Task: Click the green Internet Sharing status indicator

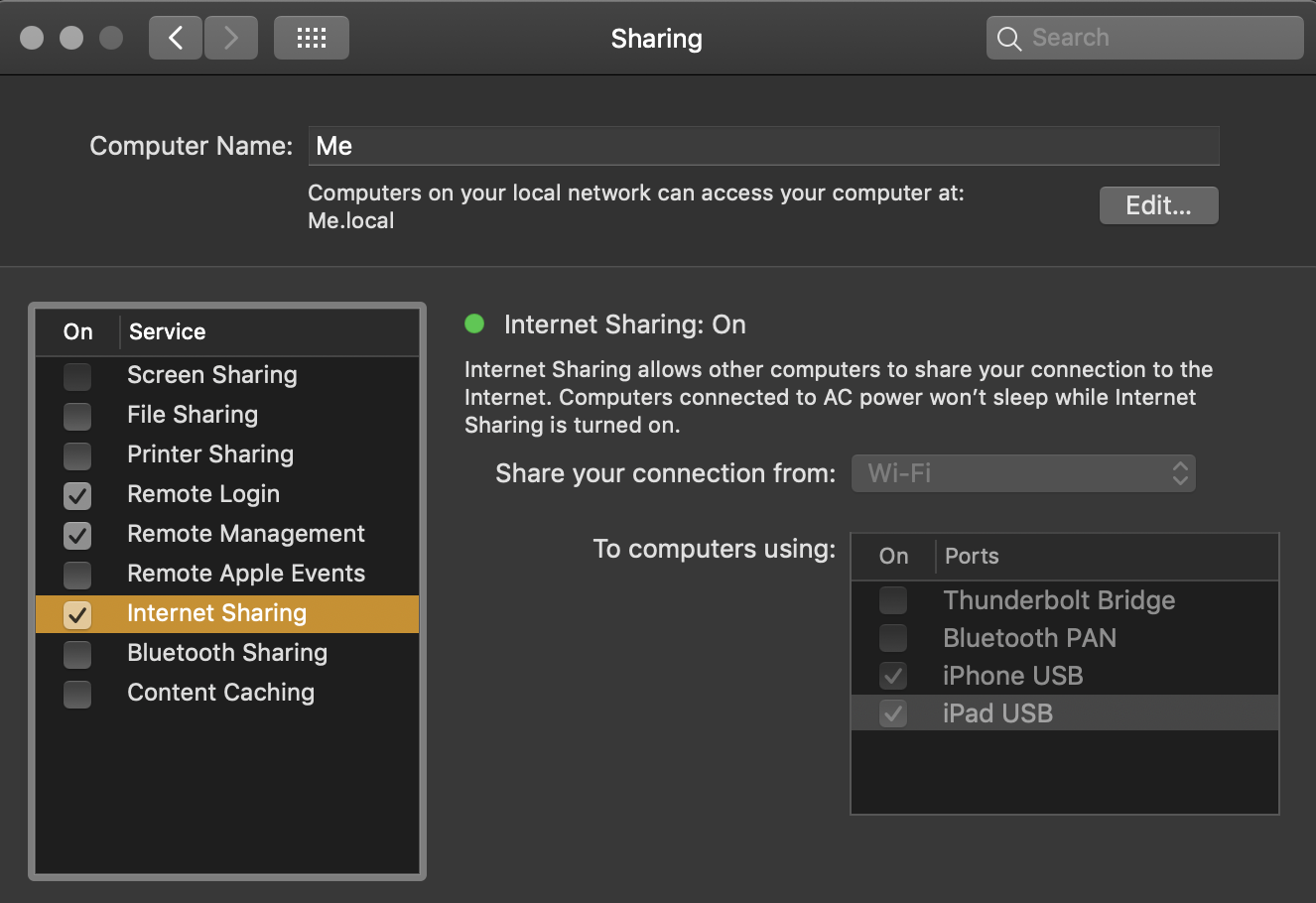Action: (474, 323)
